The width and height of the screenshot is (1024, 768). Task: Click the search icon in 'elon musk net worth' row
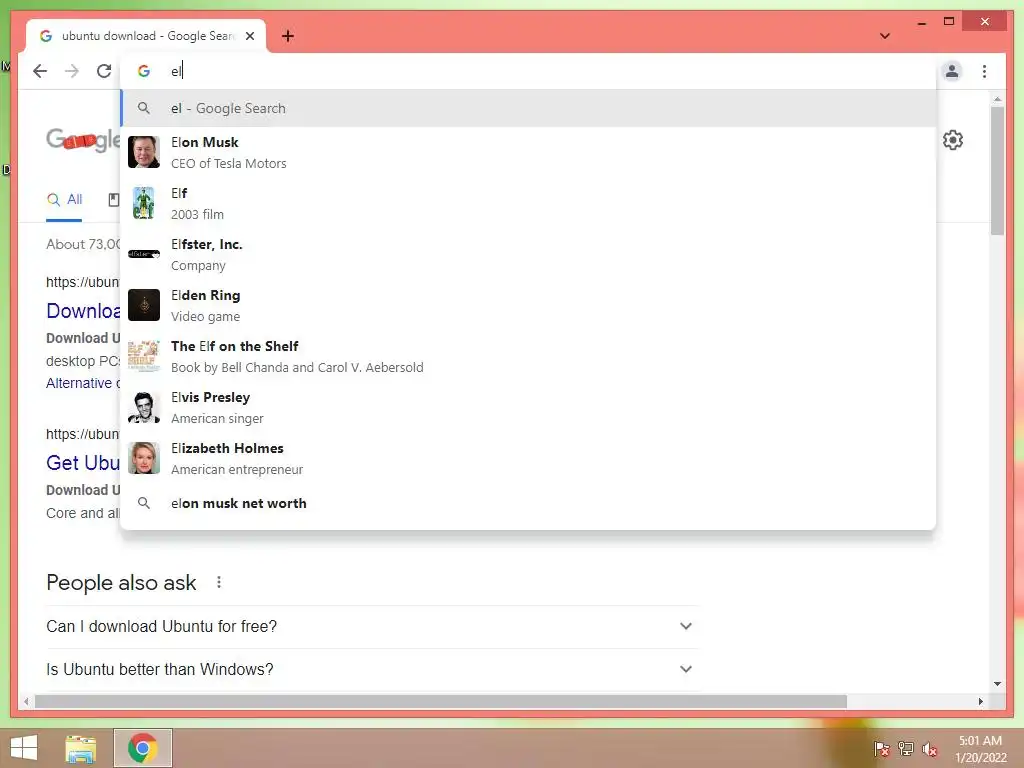point(144,504)
